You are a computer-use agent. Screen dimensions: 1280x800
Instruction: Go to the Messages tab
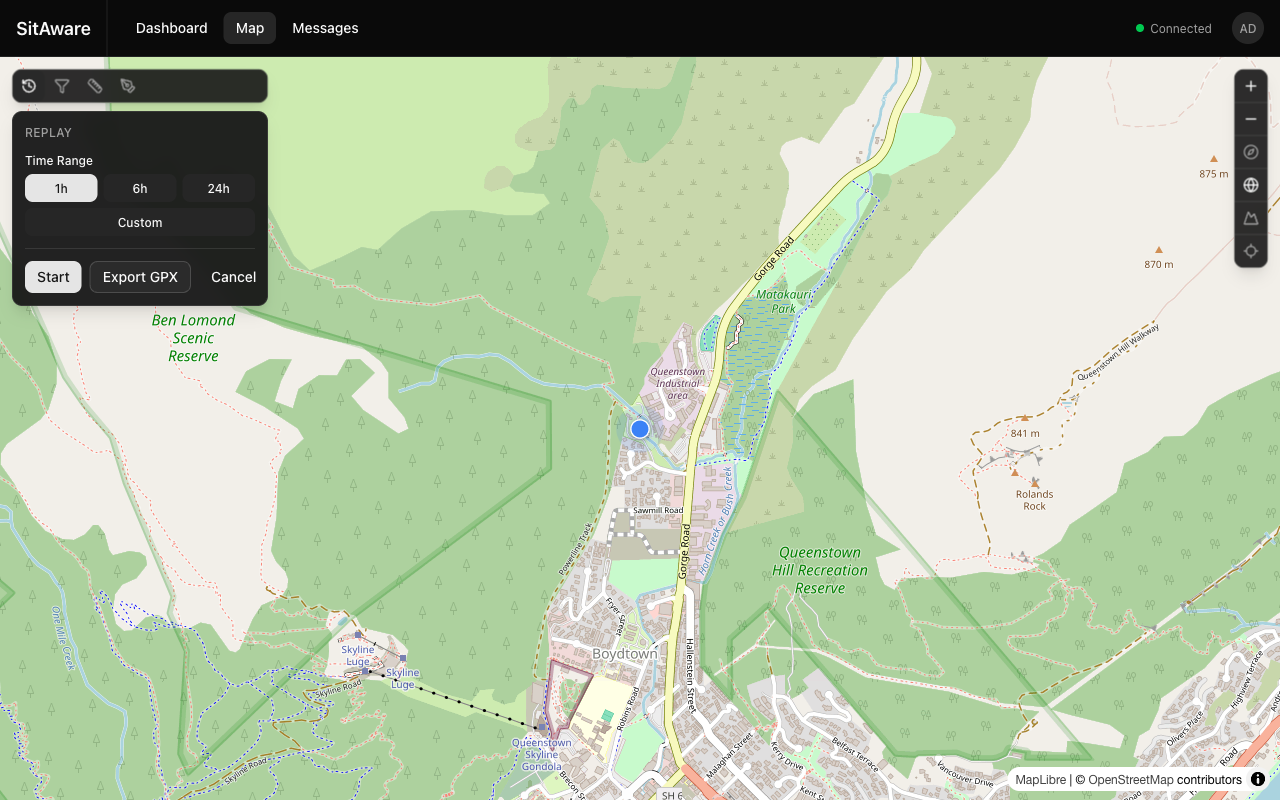(x=325, y=28)
